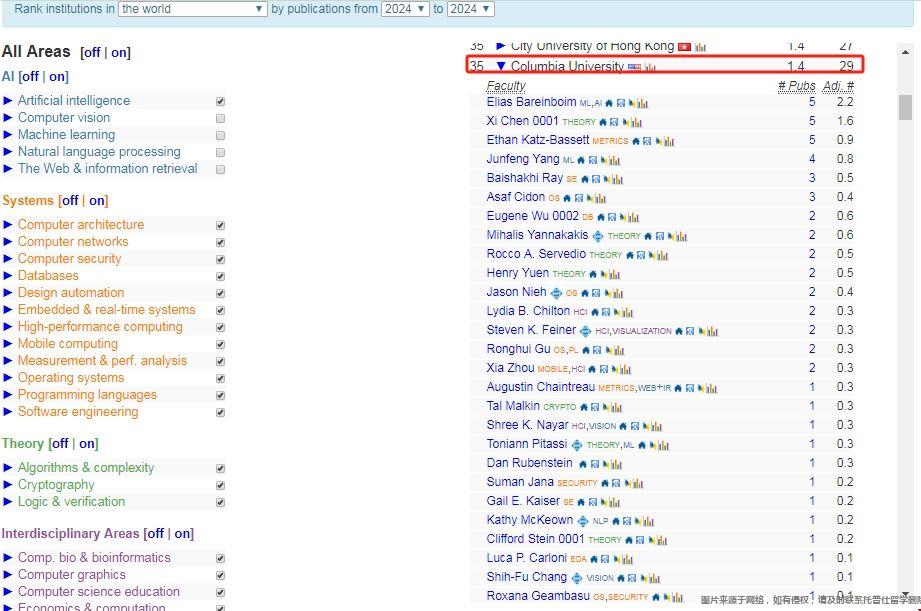
Task: Open the region dropdown showing 'the world'
Action: click(x=193, y=9)
